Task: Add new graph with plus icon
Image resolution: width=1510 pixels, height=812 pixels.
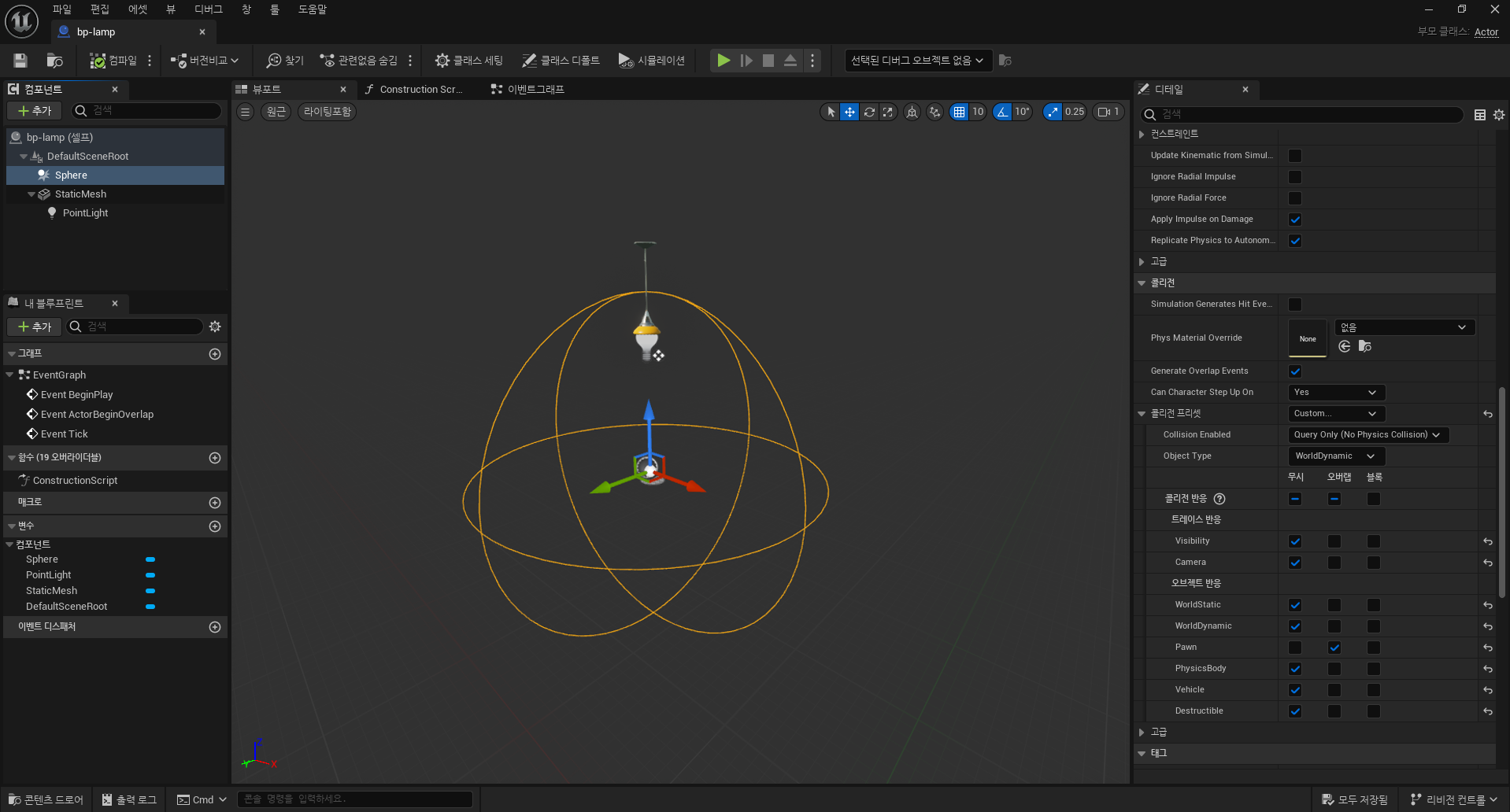Action: 215,354
